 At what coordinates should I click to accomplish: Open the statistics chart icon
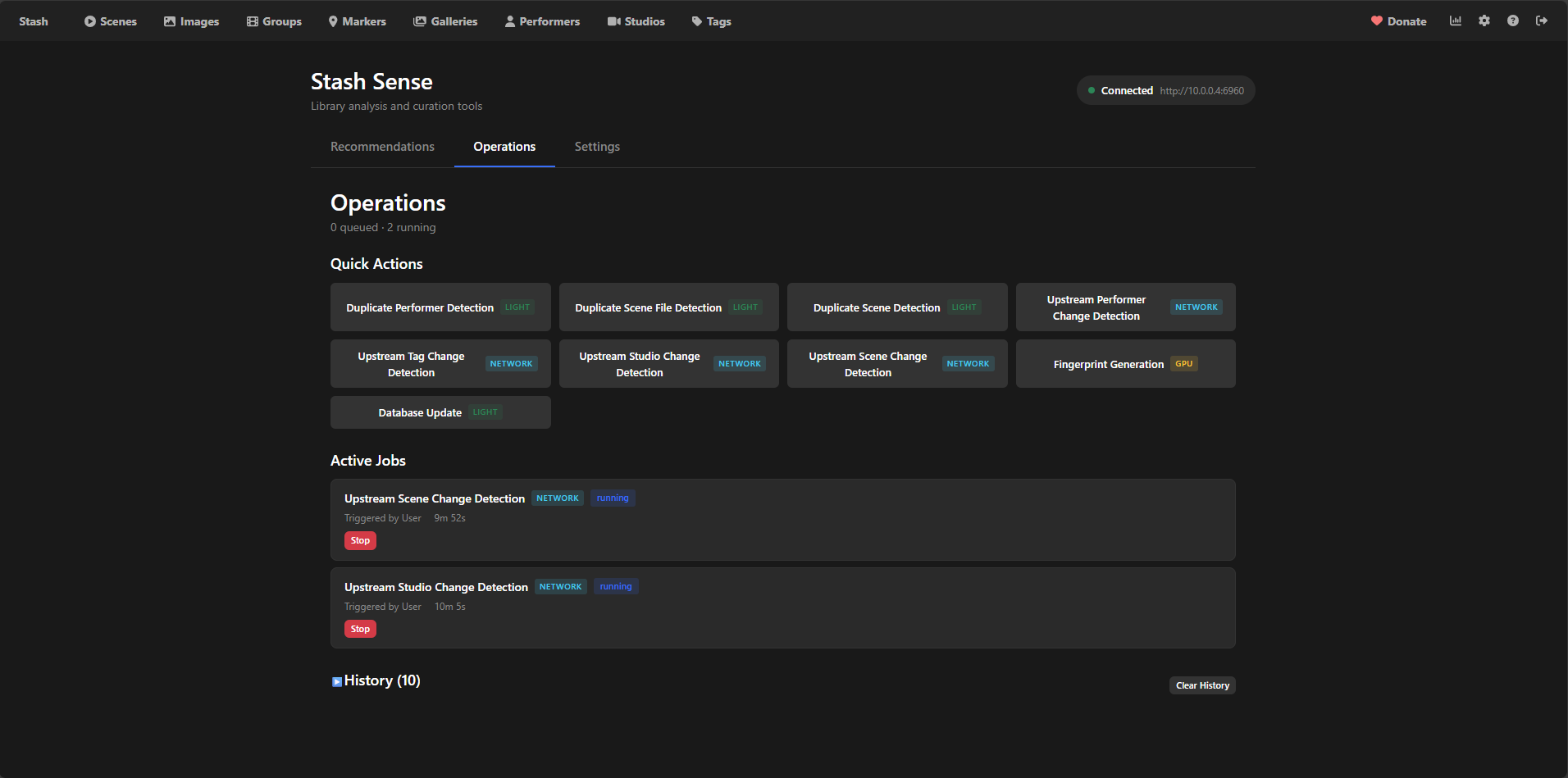click(1456, 21)
